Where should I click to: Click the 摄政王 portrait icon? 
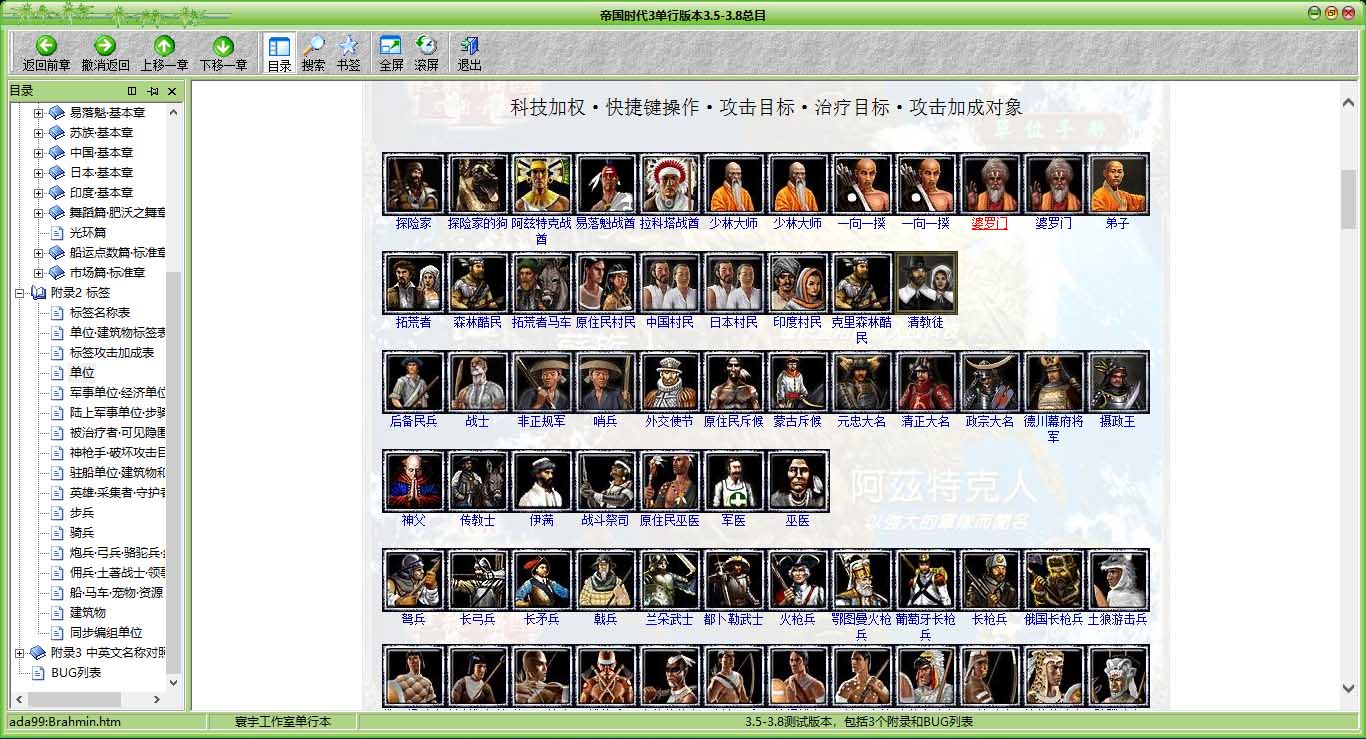(x=1118, y=382)
